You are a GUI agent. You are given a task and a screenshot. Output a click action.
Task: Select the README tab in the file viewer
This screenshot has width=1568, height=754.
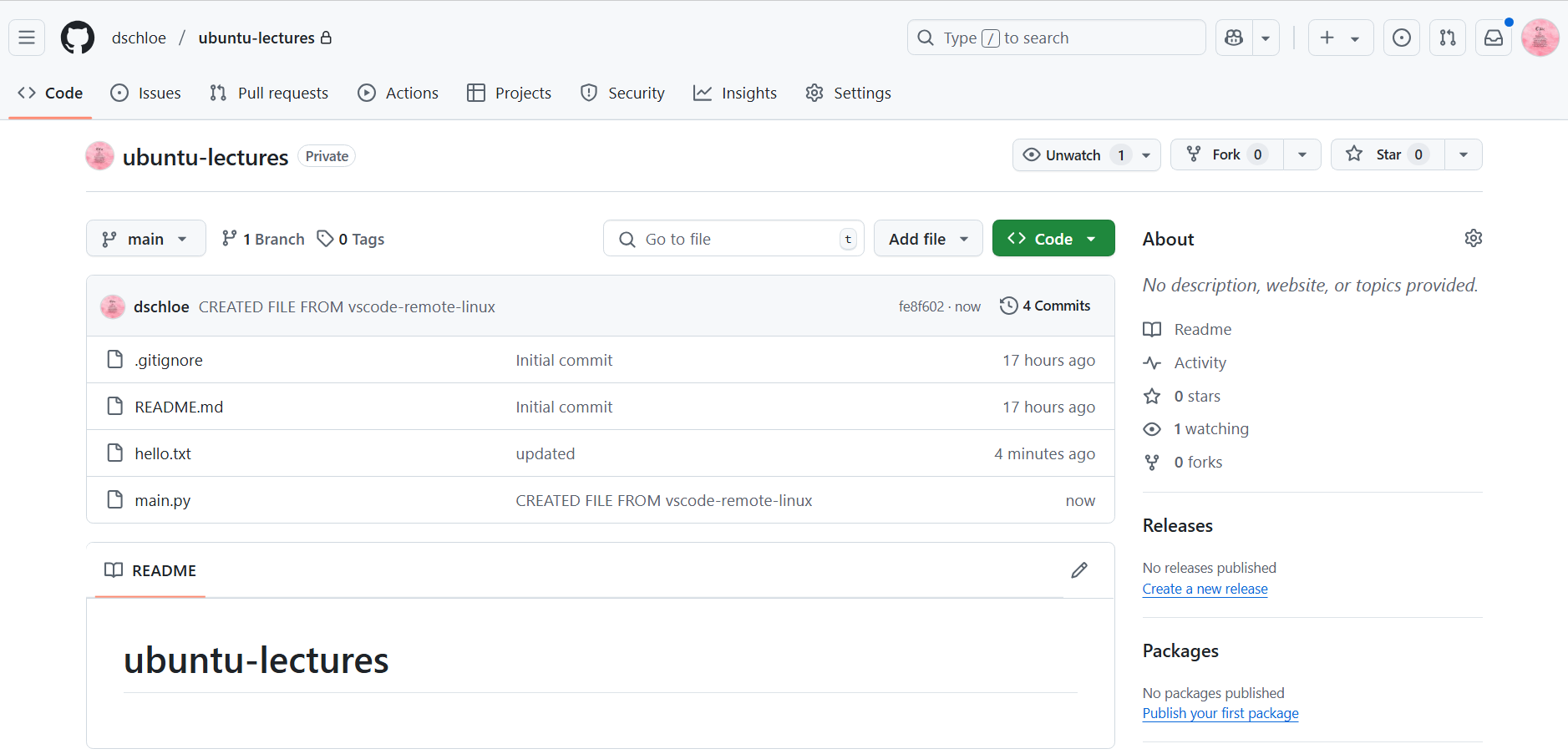[150, 570]
